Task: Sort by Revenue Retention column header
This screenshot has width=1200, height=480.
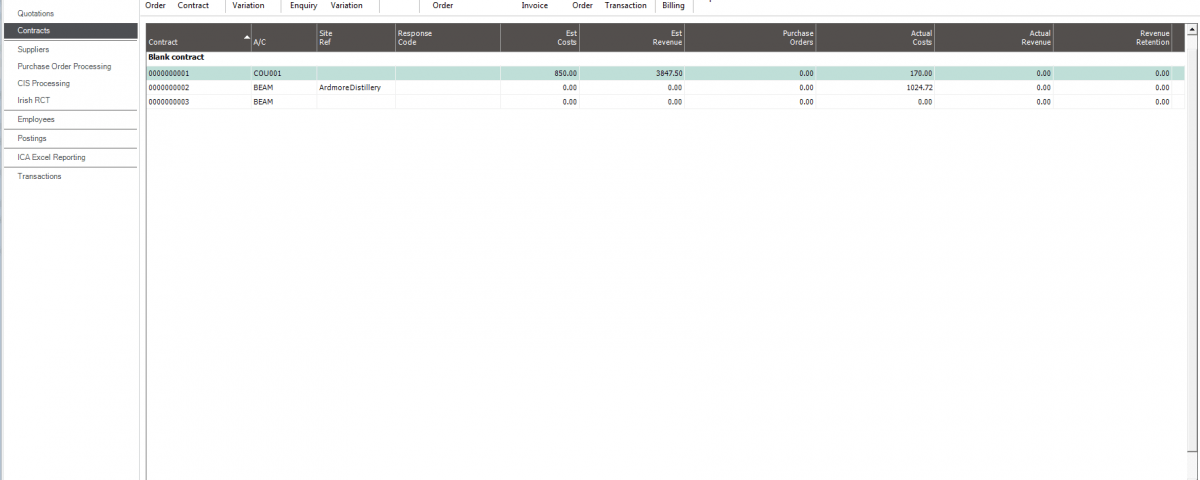Action: (1112, 38)
